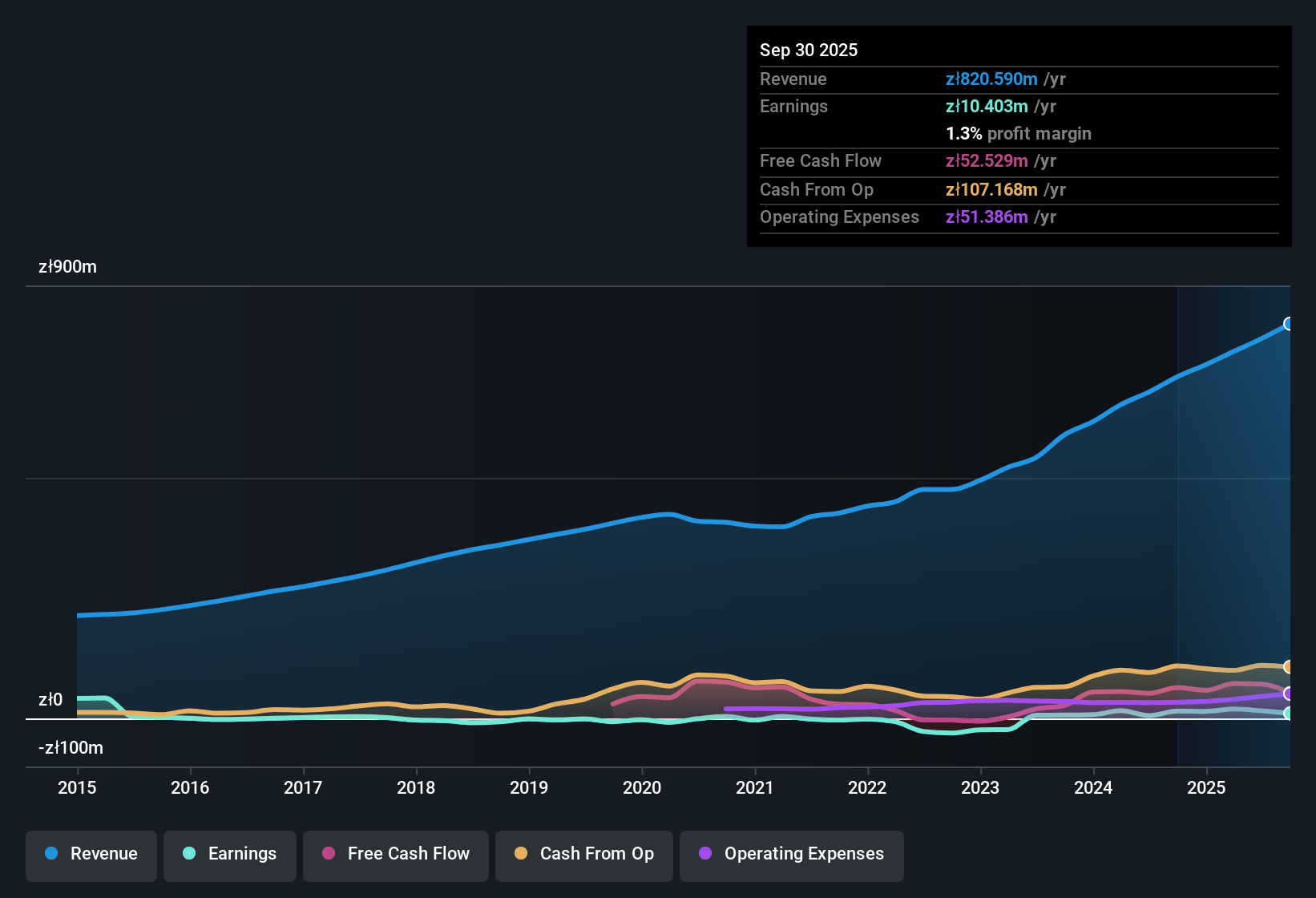This screenshot has height=898, width=1316.
Task: Select the 2020 year label on the axis
Action: 642,788
